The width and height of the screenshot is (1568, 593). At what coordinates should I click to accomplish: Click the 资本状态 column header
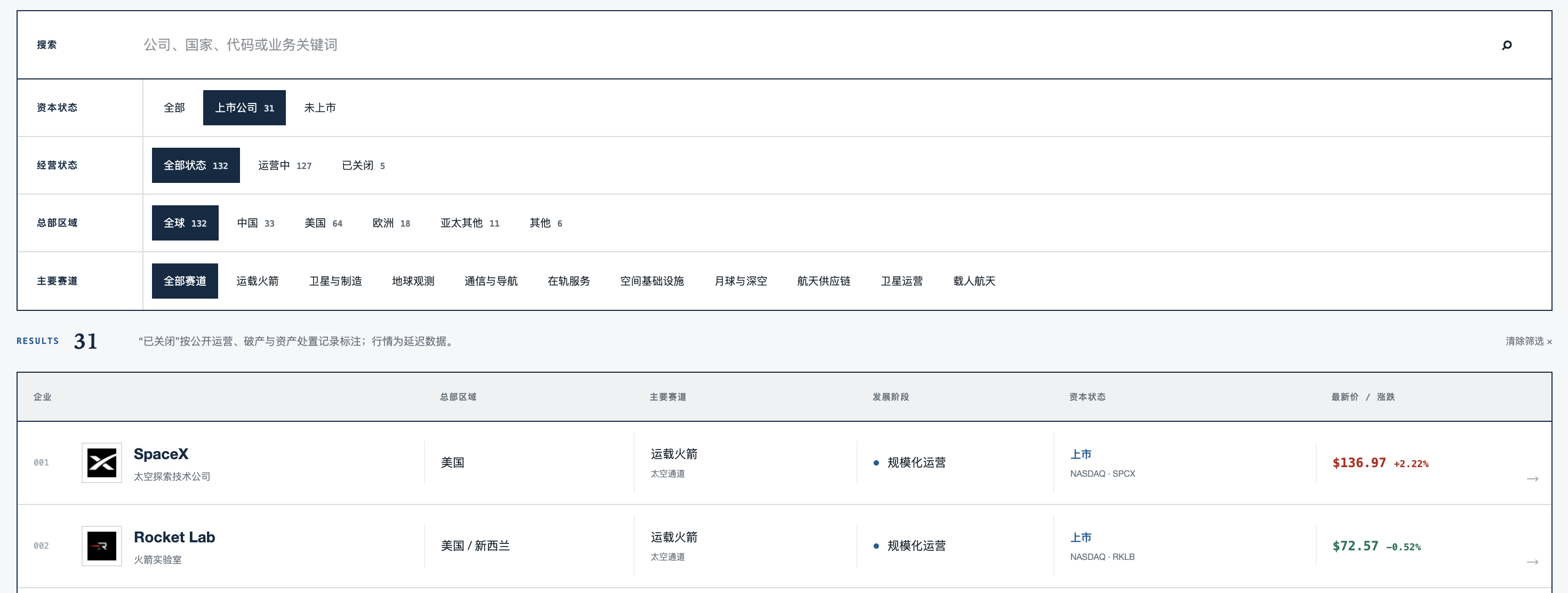click(1087, 397)
